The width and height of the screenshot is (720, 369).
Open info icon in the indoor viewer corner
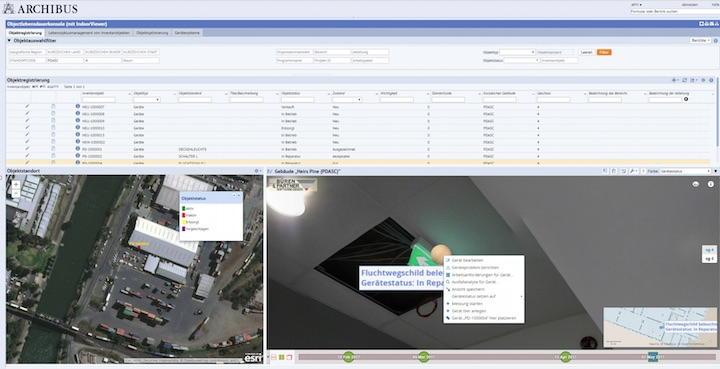(x=711, y=184)
